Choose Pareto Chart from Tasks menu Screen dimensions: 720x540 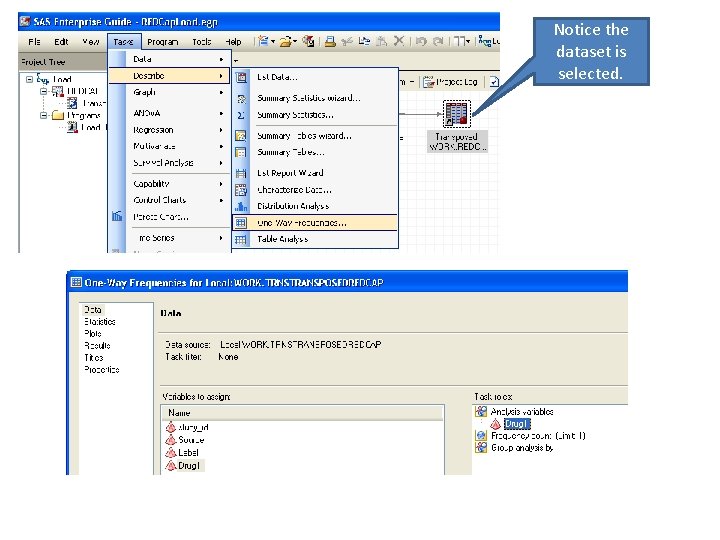pos(169,217)
